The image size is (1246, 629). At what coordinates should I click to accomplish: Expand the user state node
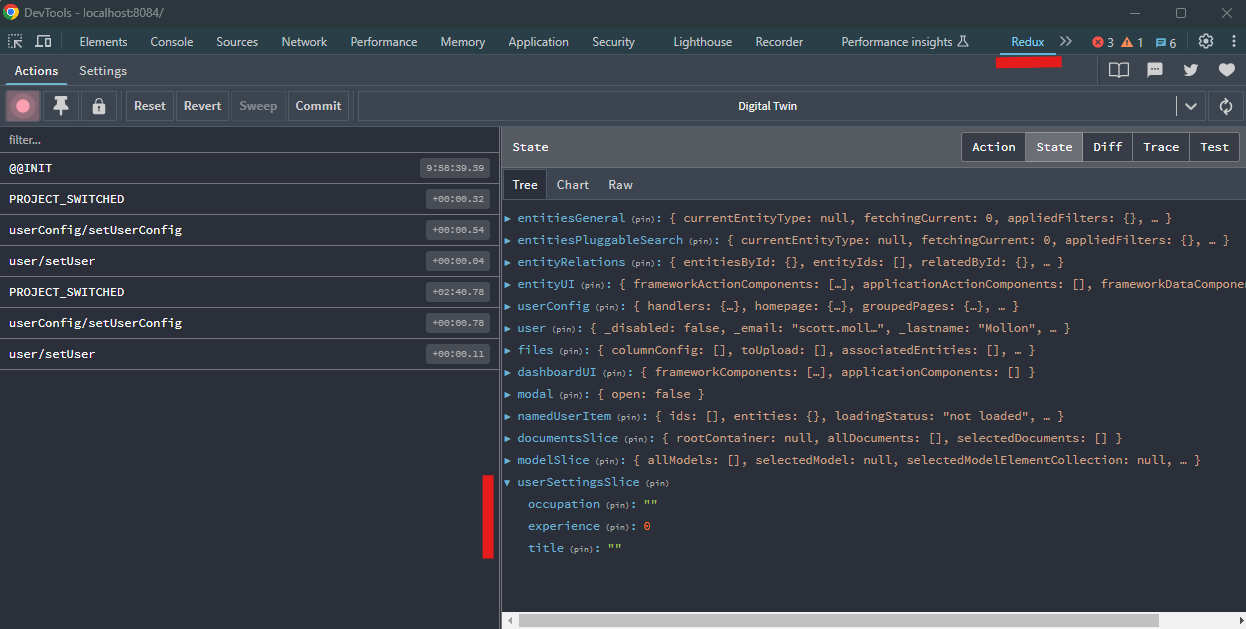point(508,328)
